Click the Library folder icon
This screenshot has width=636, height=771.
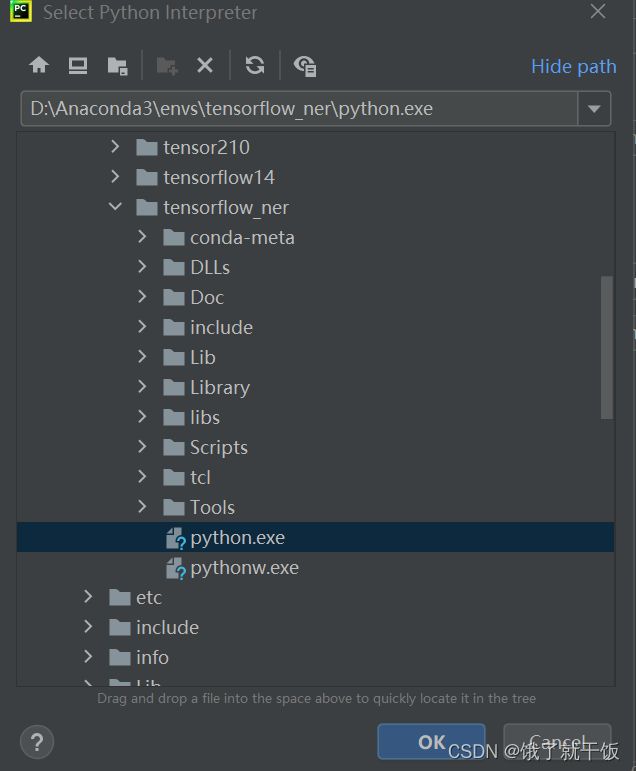(174, 387)
